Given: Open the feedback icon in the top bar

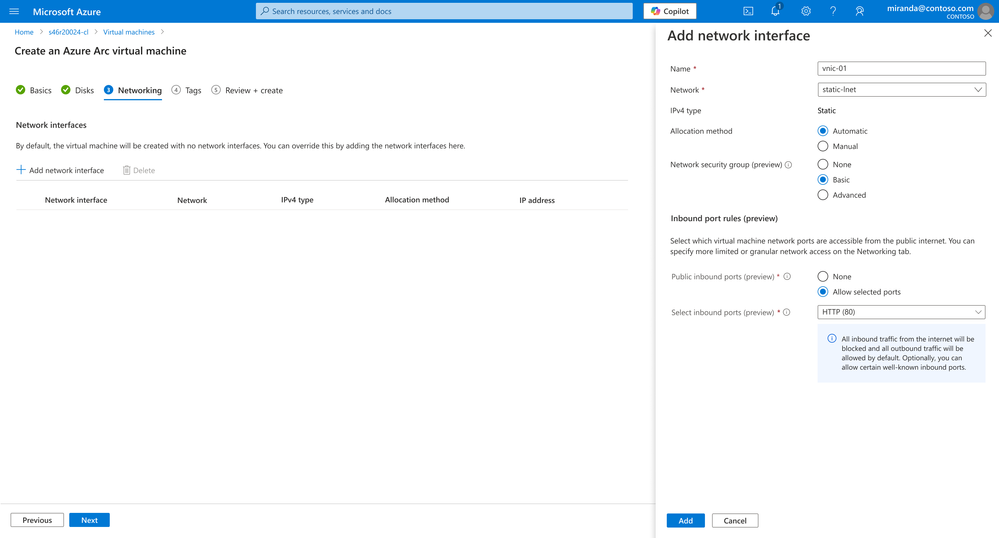Looking at the screenshot, I should (859, 11).
